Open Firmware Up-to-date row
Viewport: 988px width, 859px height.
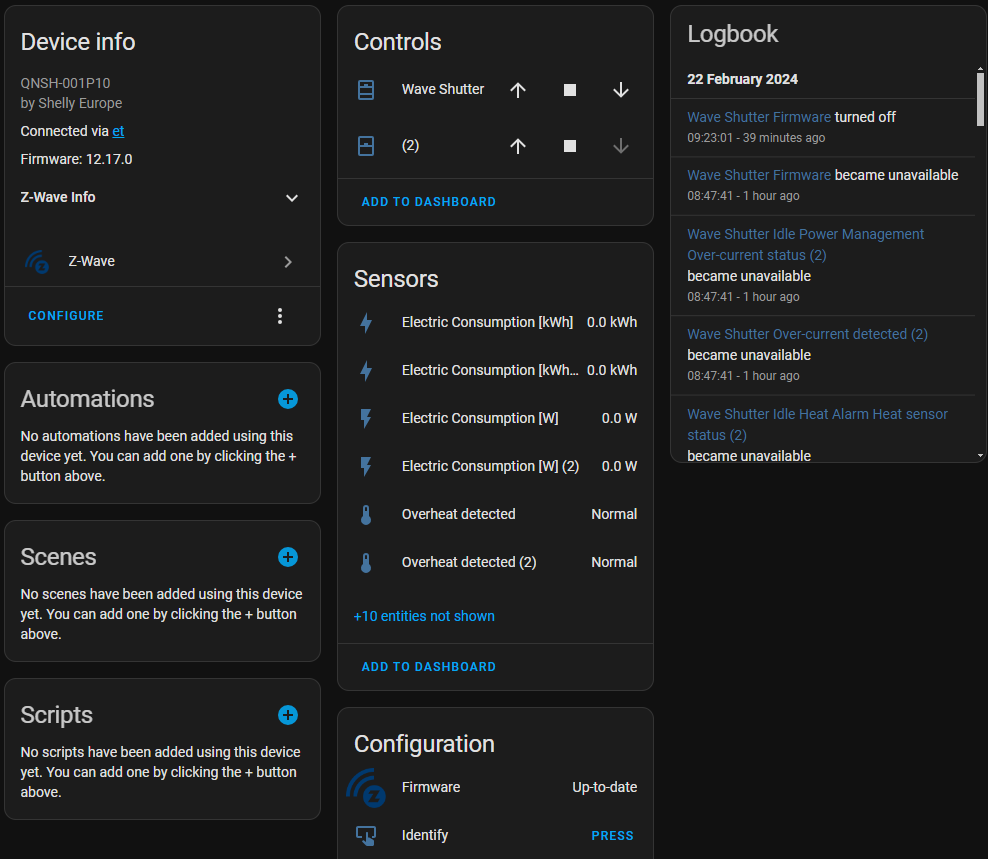(495, 788)
